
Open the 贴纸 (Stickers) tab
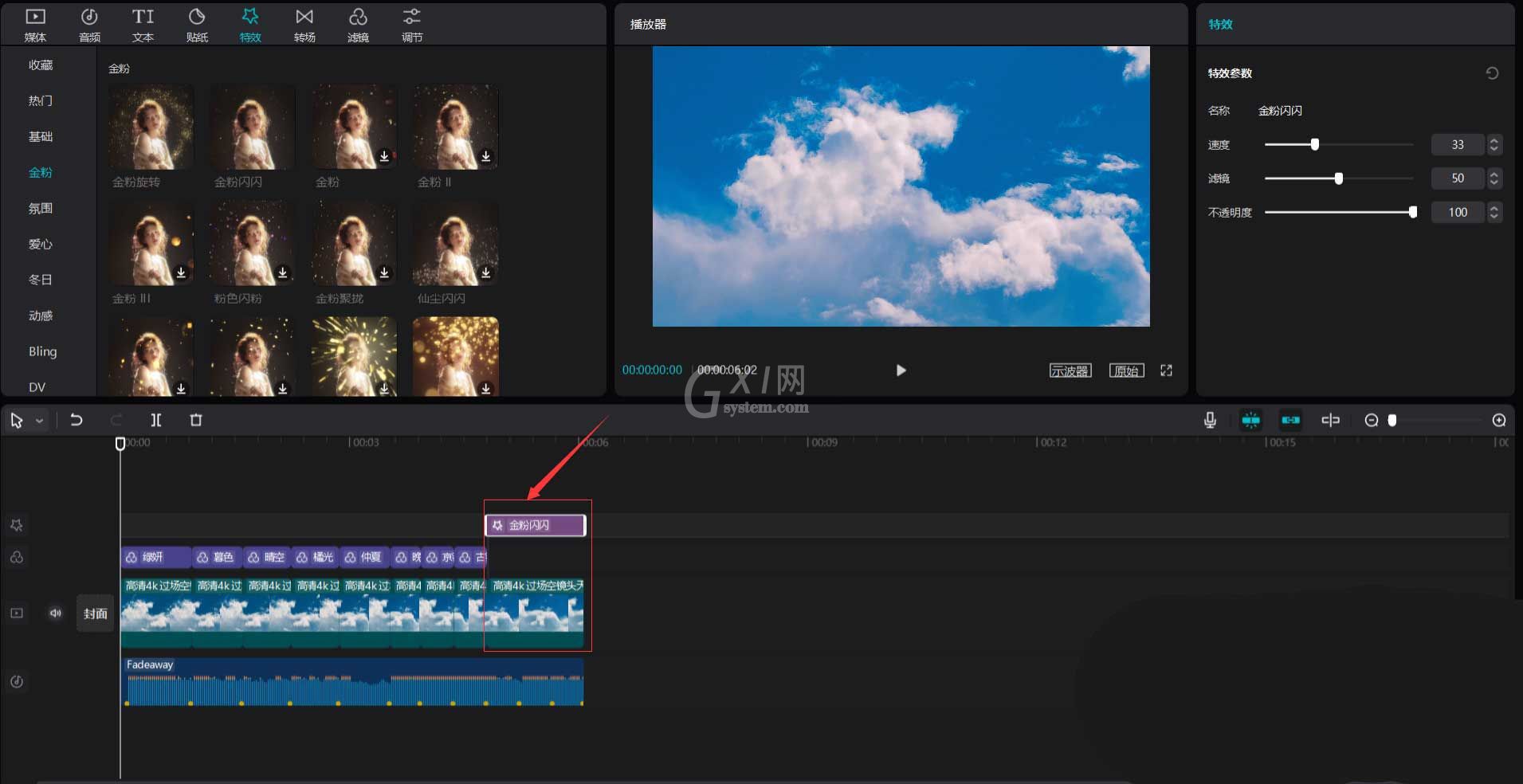197,25
